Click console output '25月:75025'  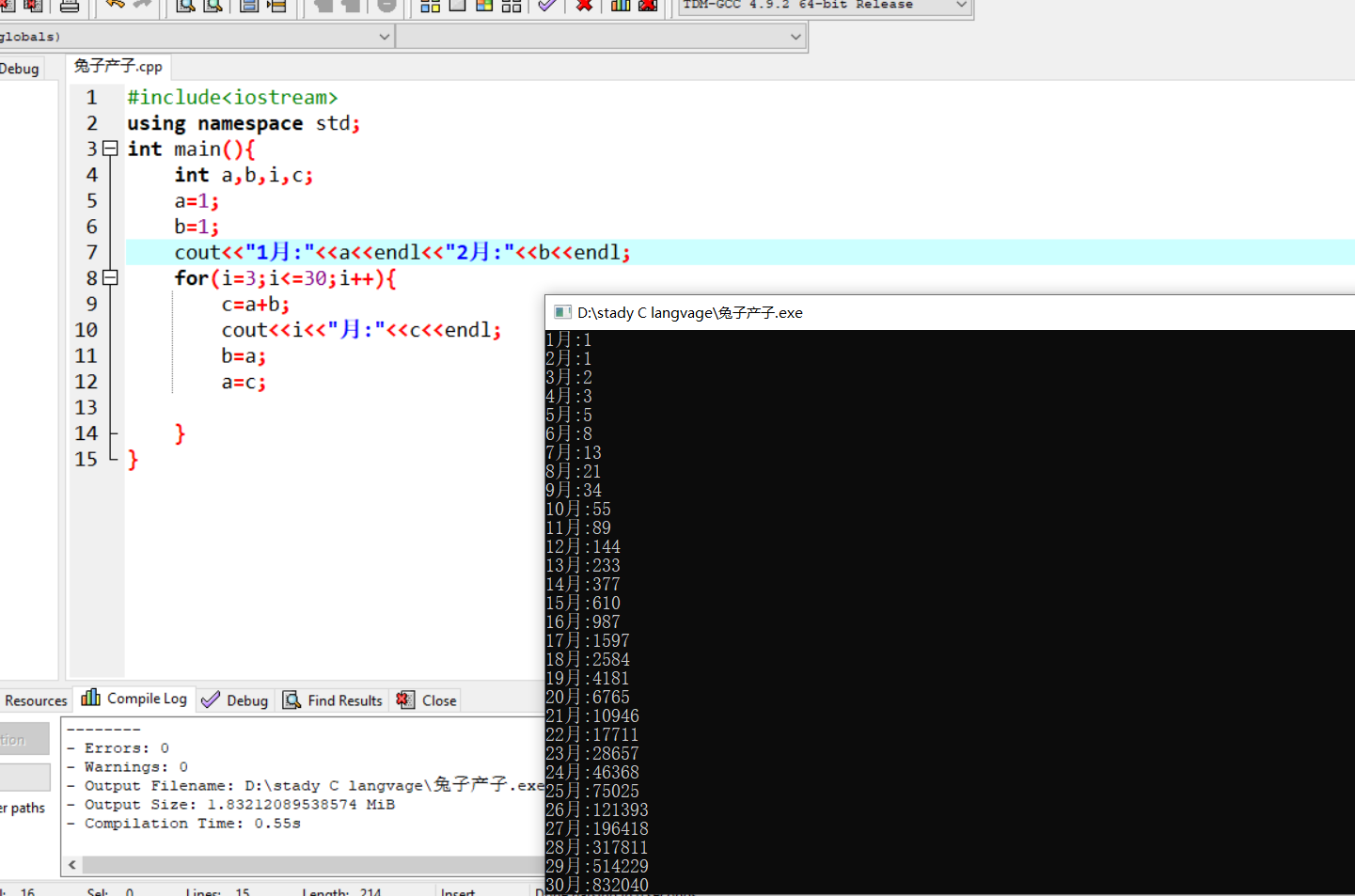(592, 791)
